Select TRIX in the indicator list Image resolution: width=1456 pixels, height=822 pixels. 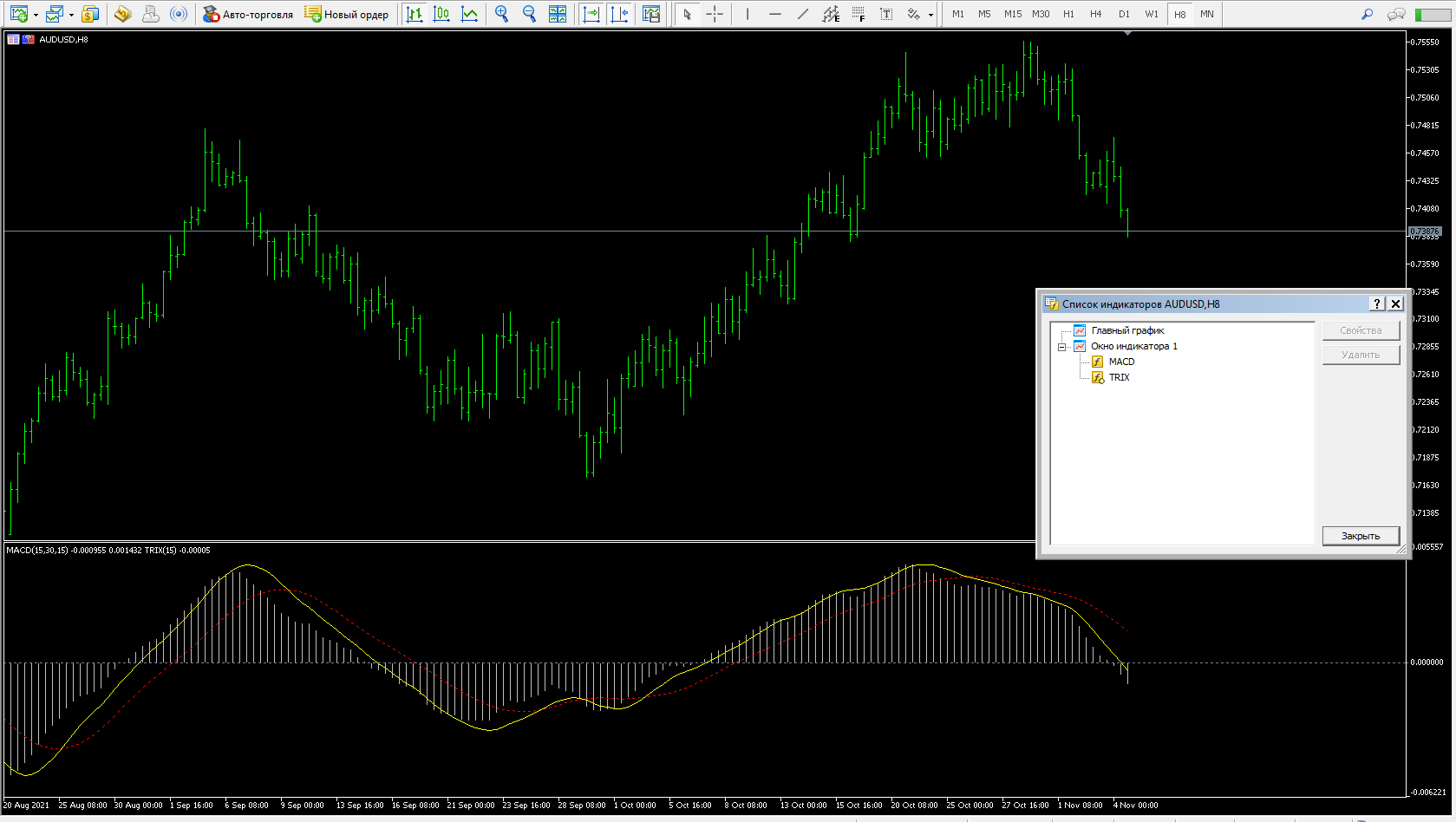[x=1119, y=377]
